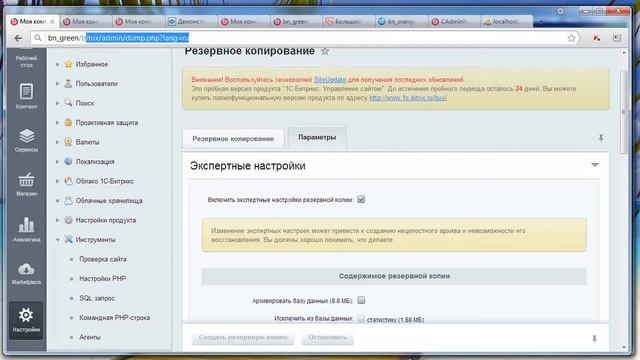The height and width of the screenshot is (360, 640).
Task: Expand the Настройки продукта tree node
Action: click(58, 220)
